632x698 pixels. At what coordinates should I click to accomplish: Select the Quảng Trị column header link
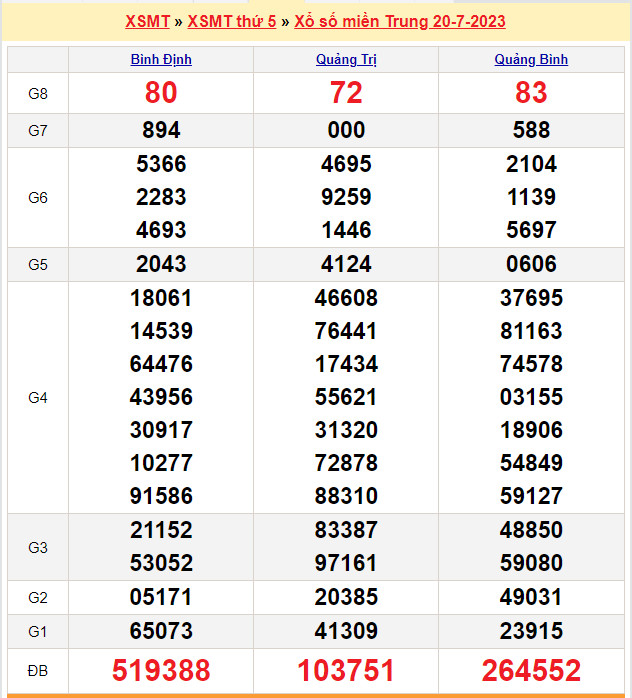[346, 59]
